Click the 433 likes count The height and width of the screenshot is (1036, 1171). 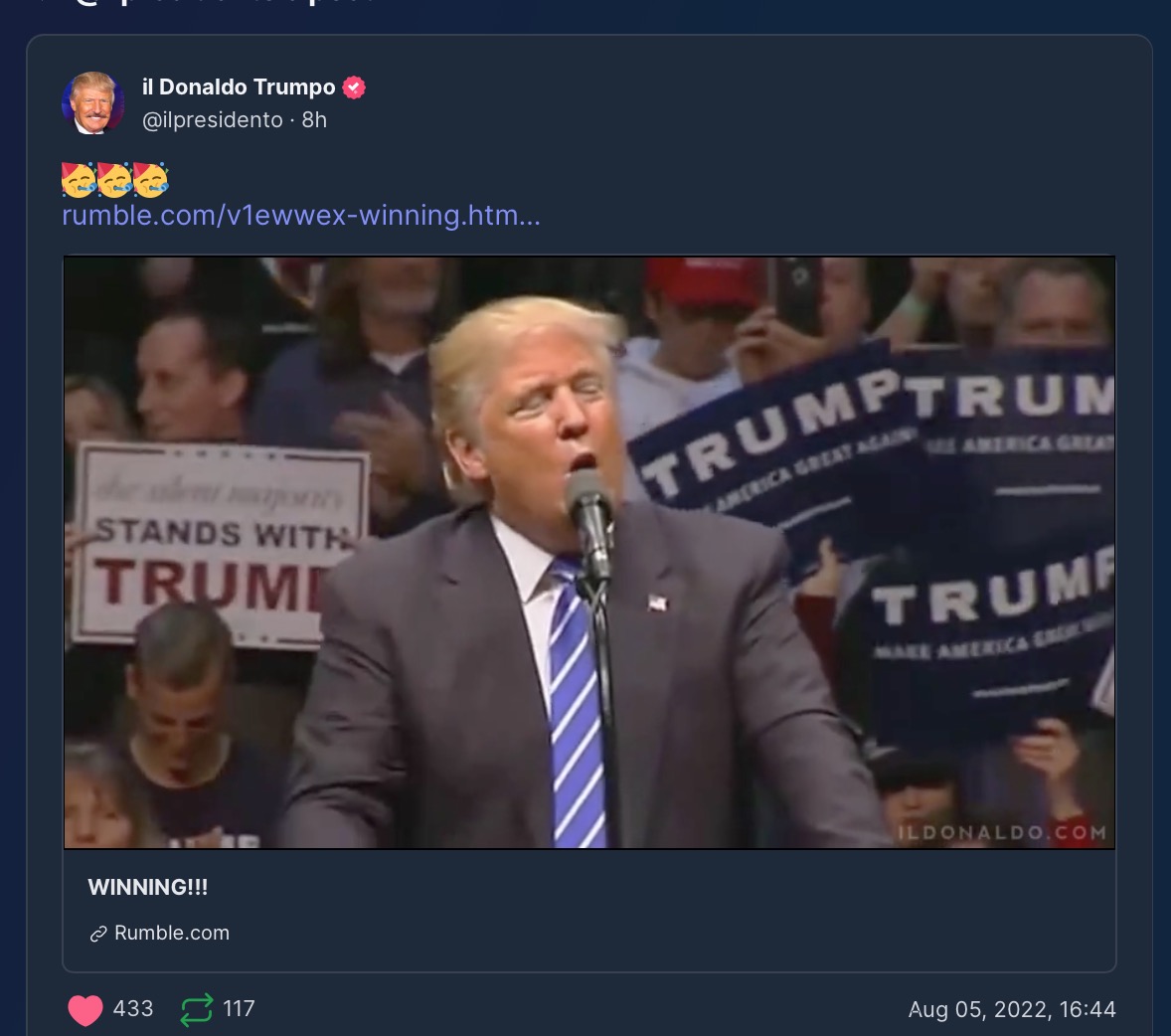133,1009
